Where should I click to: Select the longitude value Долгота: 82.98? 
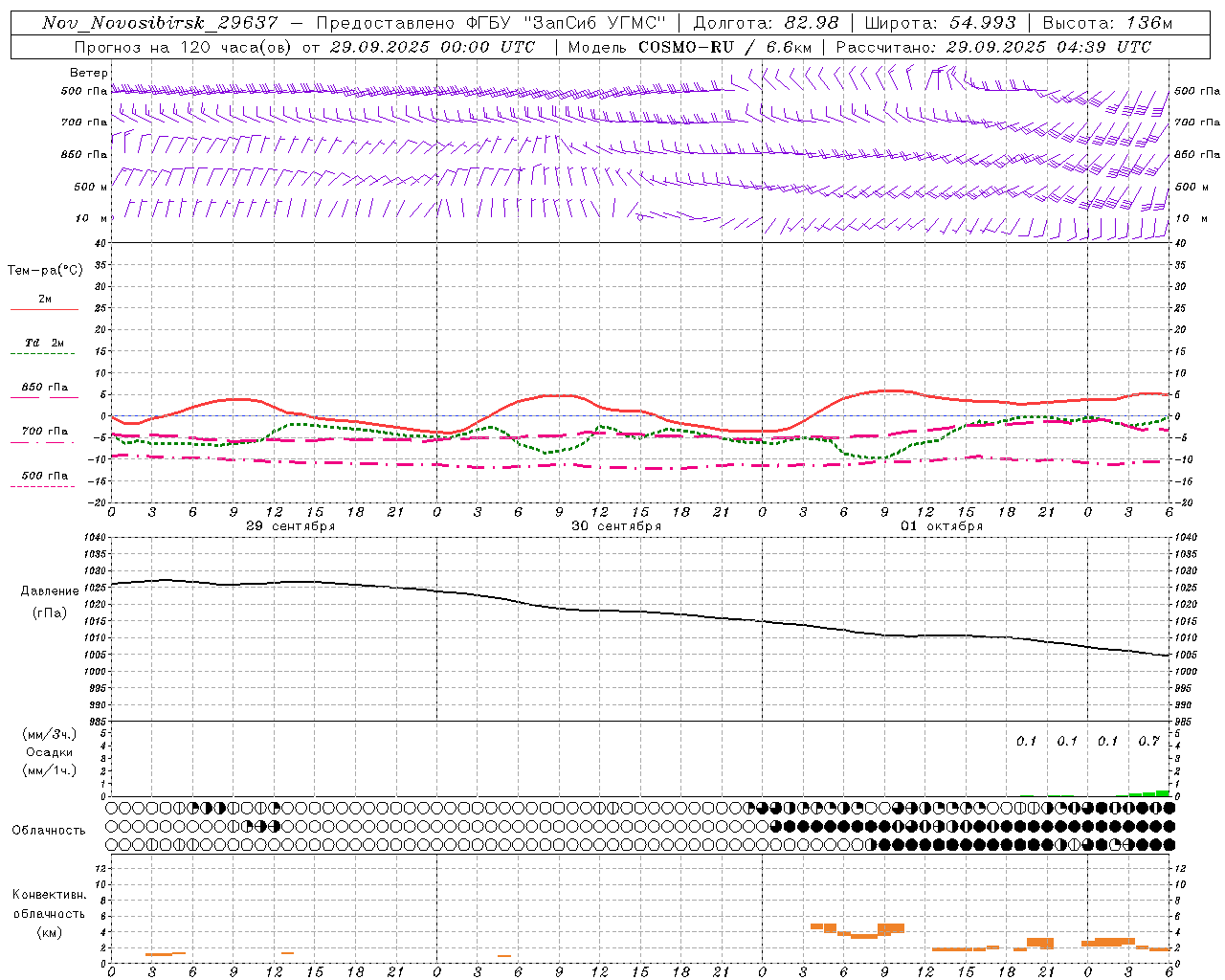766,23
